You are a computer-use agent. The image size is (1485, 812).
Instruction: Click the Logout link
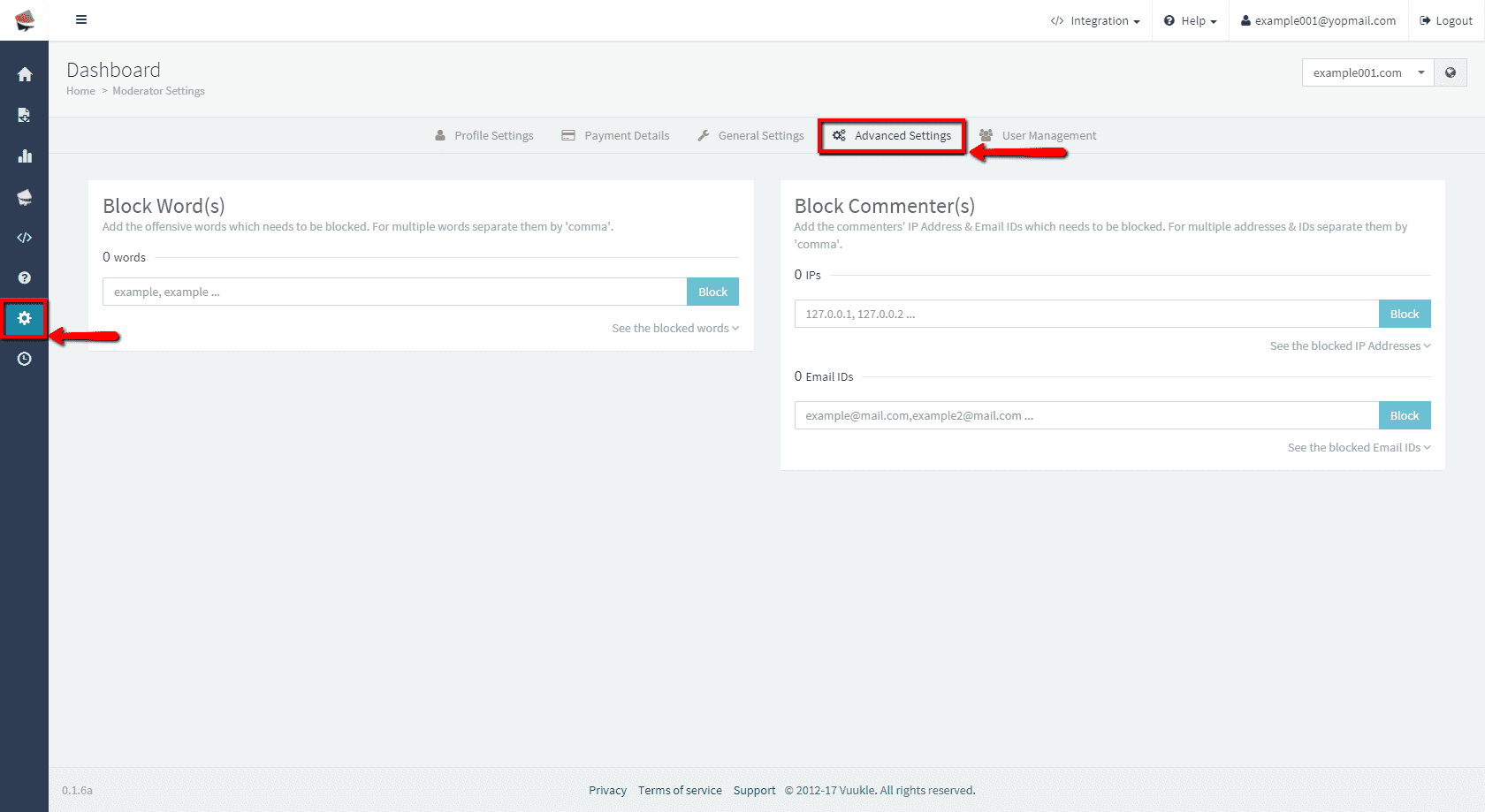coord(1446,20)
